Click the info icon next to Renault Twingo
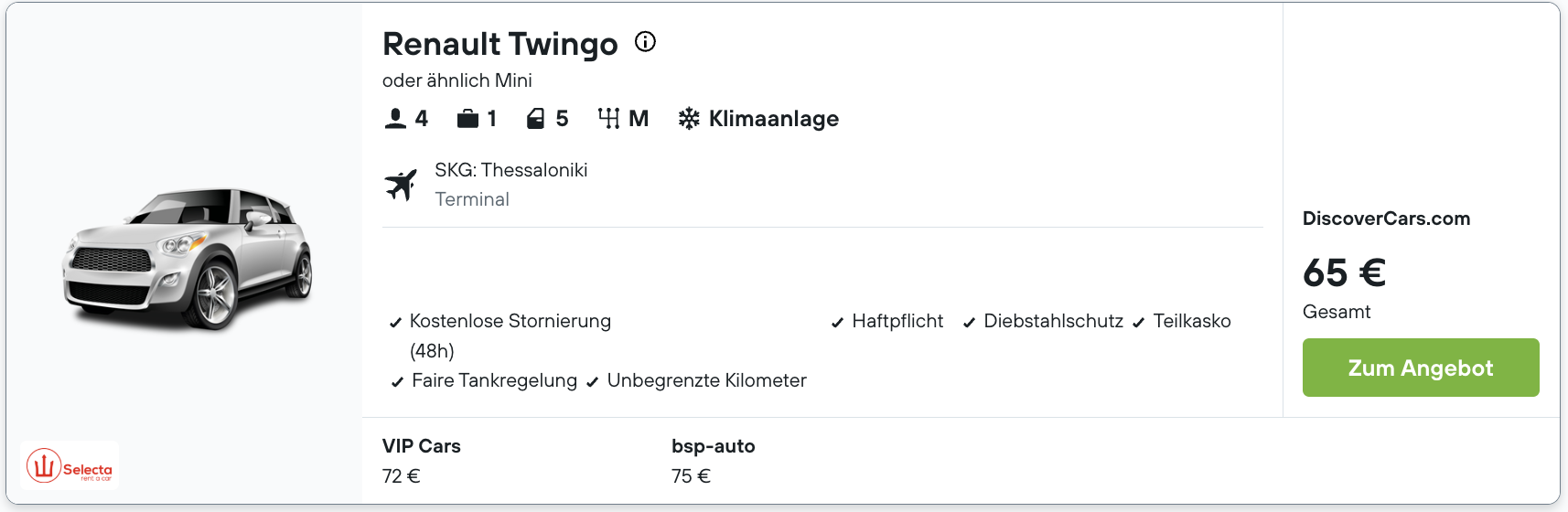 pos(645,42)
